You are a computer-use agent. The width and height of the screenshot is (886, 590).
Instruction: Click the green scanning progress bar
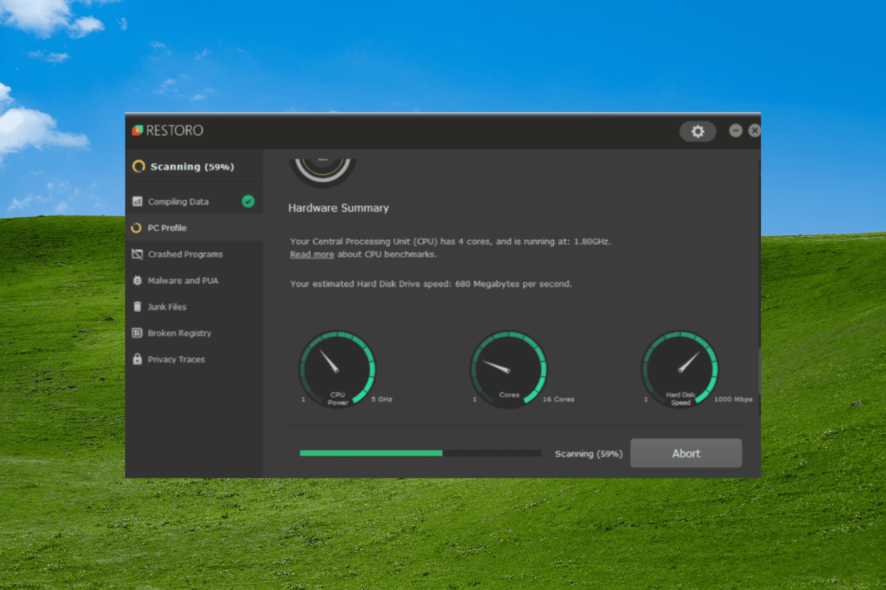(420, 453)
